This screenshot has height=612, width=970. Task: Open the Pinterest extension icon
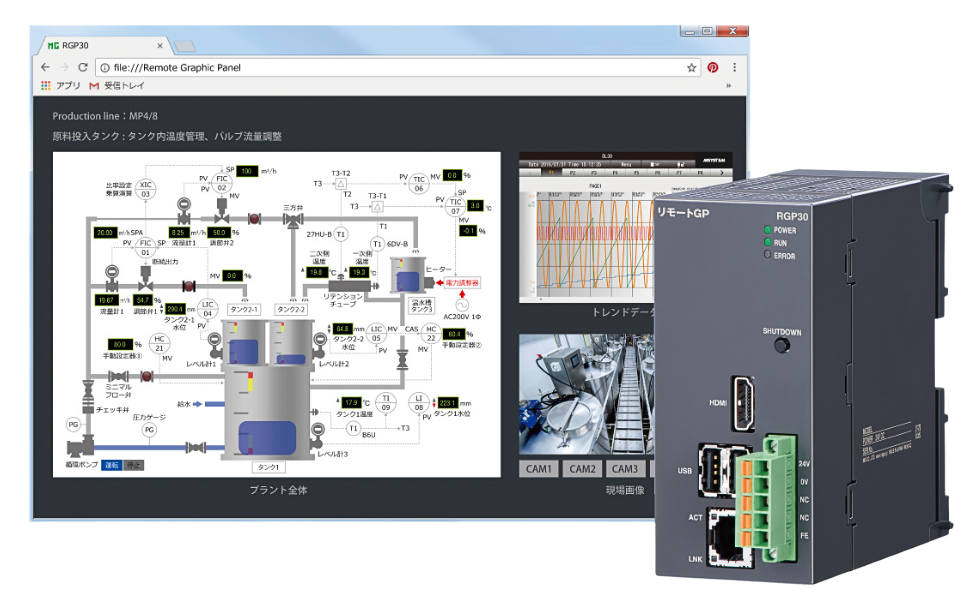tap(713, 67)
